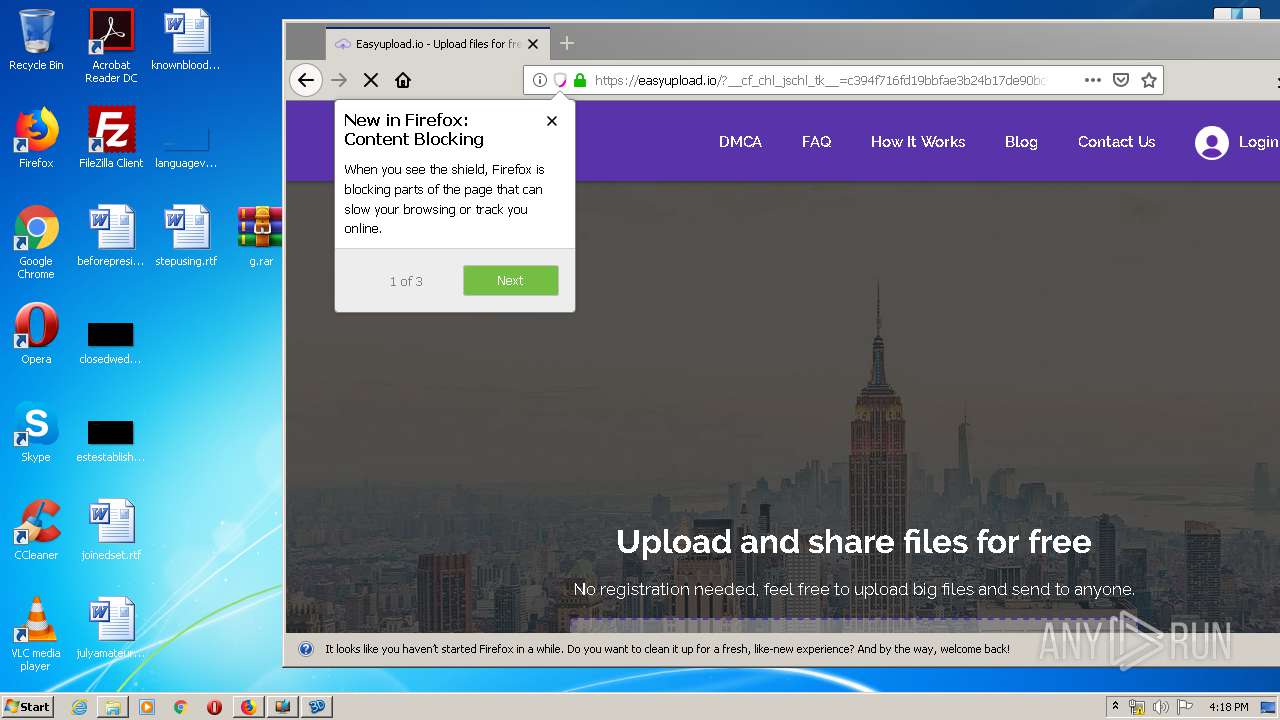Viewport: 1280px width, 720px height.
Task: Open Action Center flag icon
Action: [x=1185, y=707]
